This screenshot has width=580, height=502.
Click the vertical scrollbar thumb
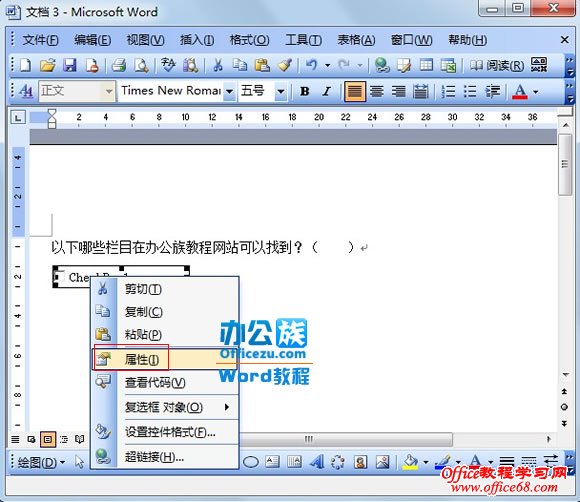(x=565, y=164)
